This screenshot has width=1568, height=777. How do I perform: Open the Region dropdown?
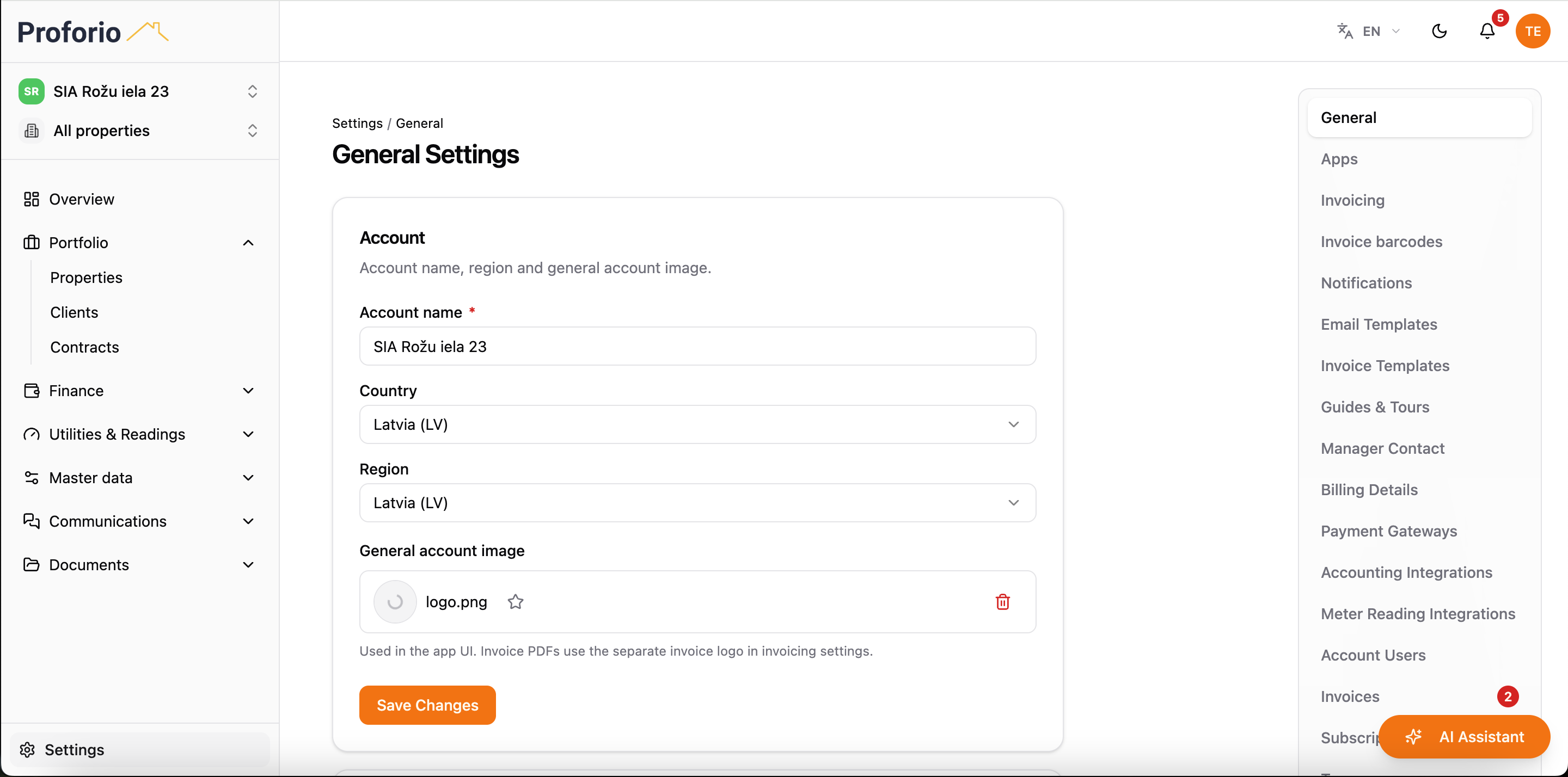(x=697, y=503)
